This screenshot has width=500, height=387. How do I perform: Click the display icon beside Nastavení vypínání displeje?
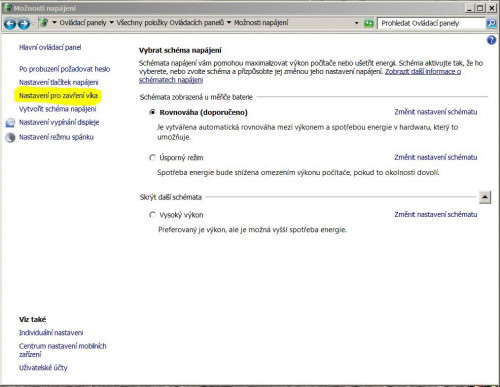pos(10,123)
